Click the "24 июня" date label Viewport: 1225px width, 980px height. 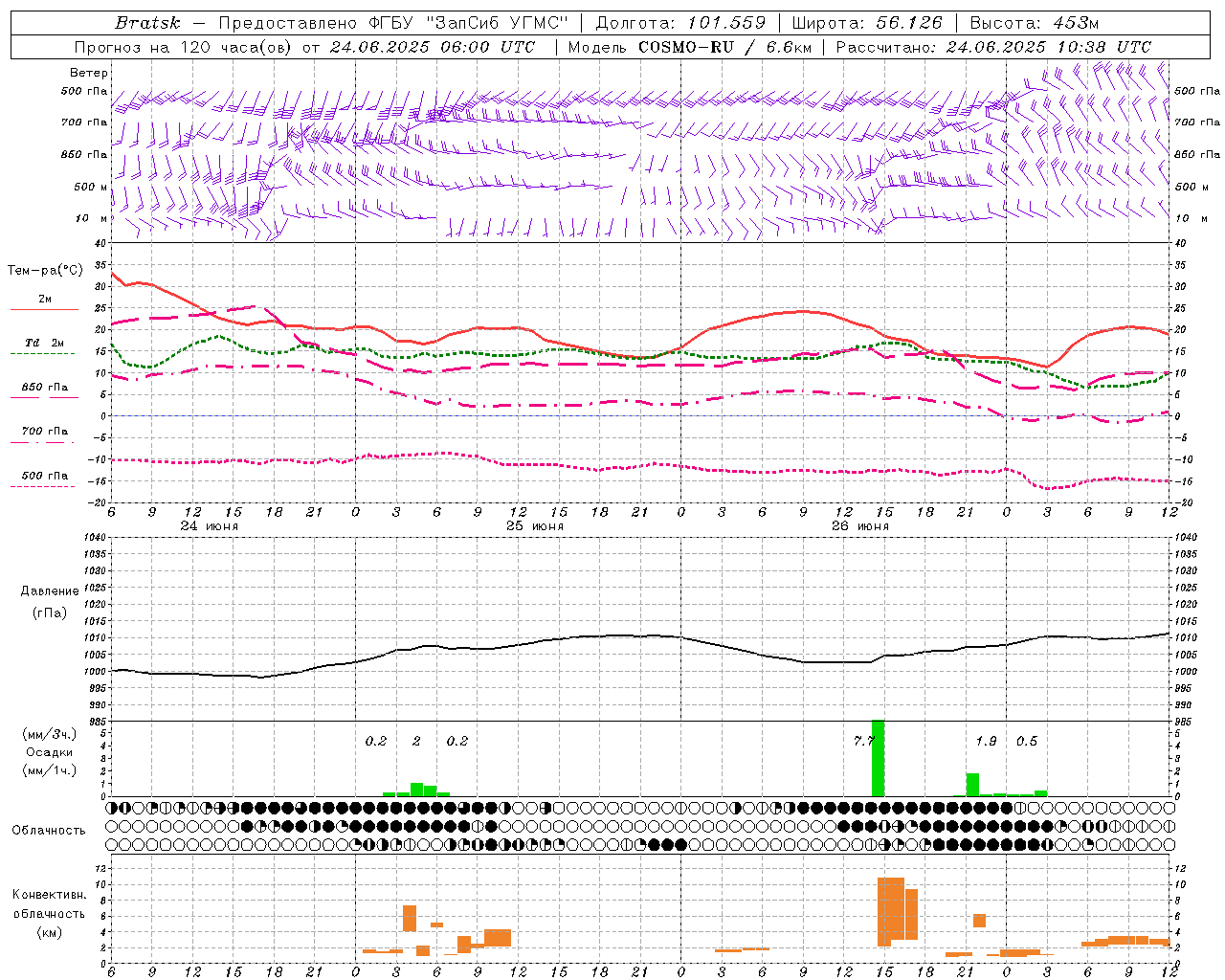[210, 526]
